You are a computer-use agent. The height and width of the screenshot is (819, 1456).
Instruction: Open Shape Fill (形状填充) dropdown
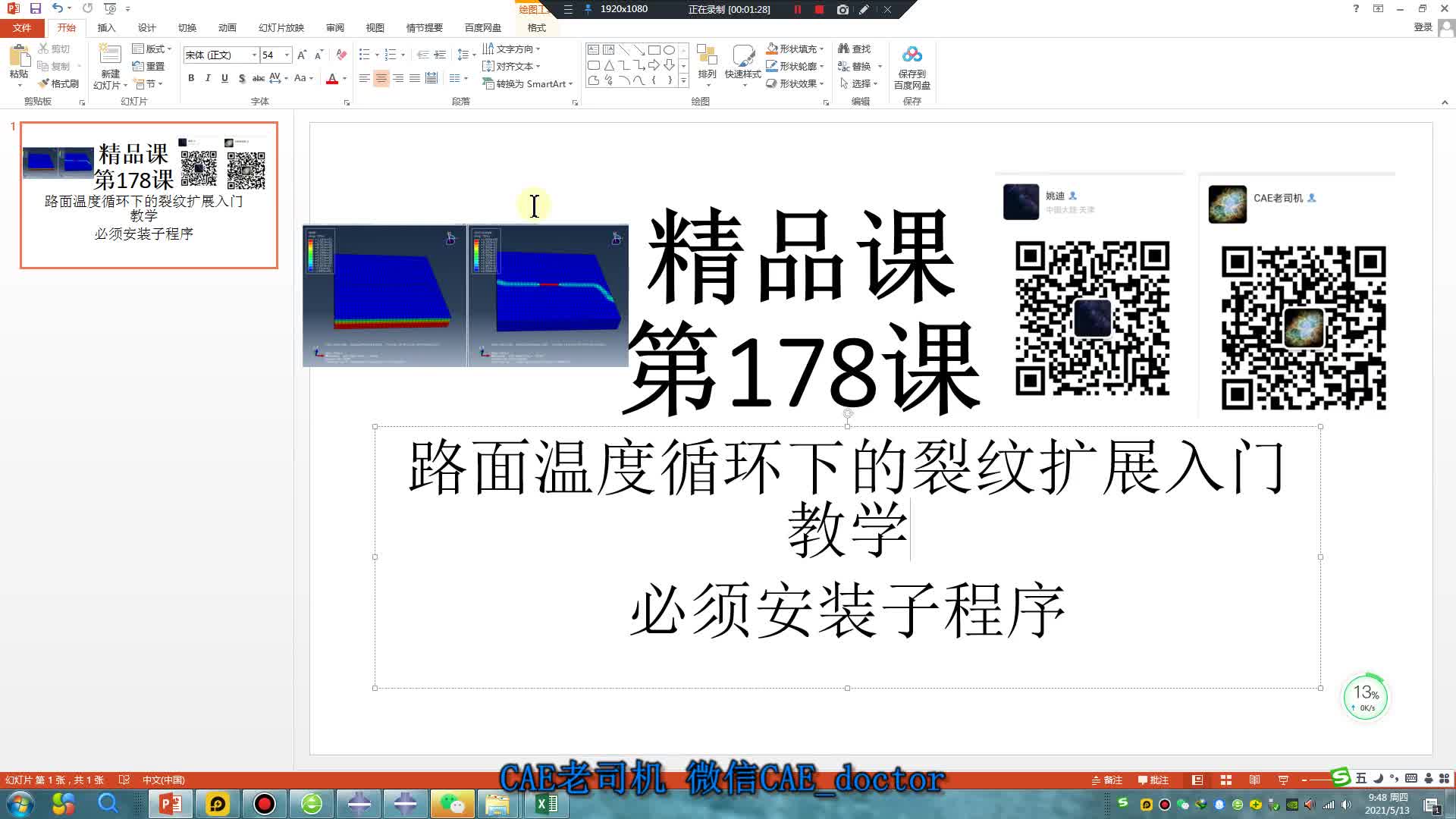pyautogui.click(x=795, y=49)
